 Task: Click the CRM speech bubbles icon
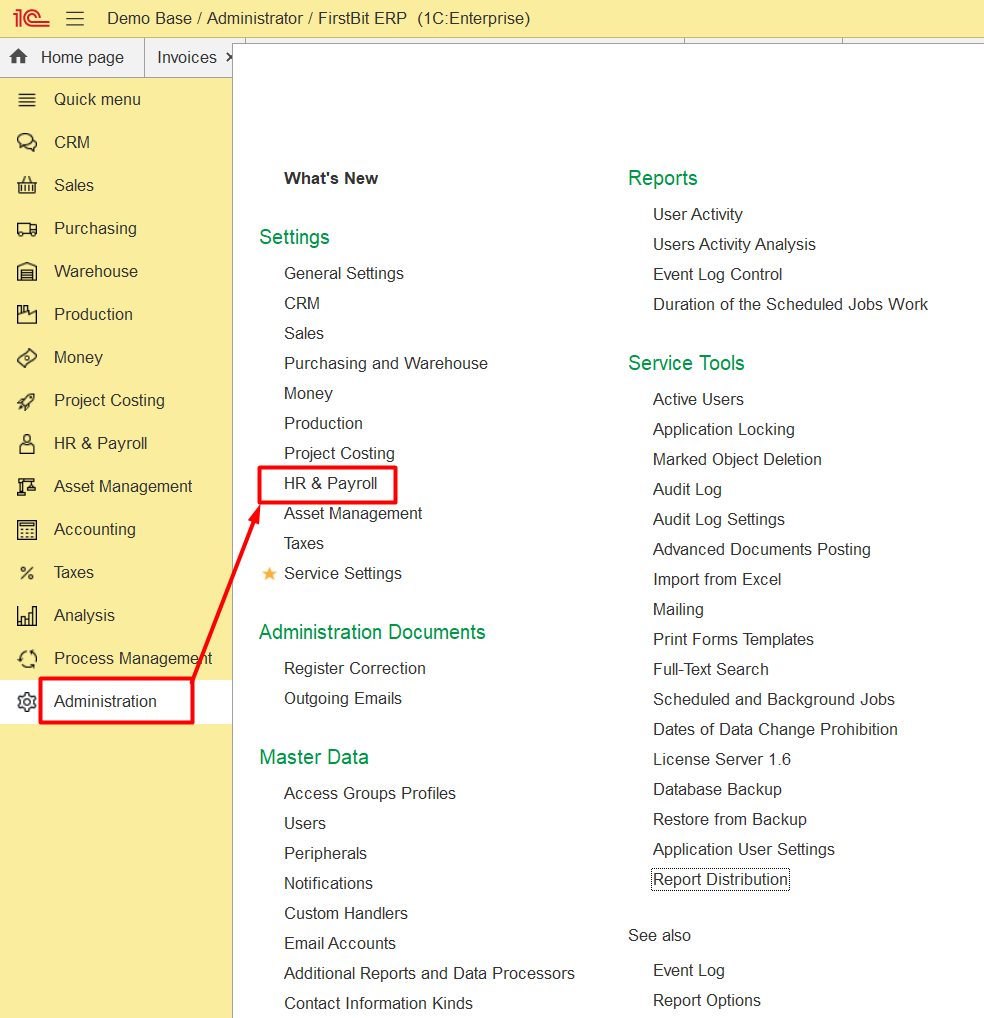[x=27, y=142]
